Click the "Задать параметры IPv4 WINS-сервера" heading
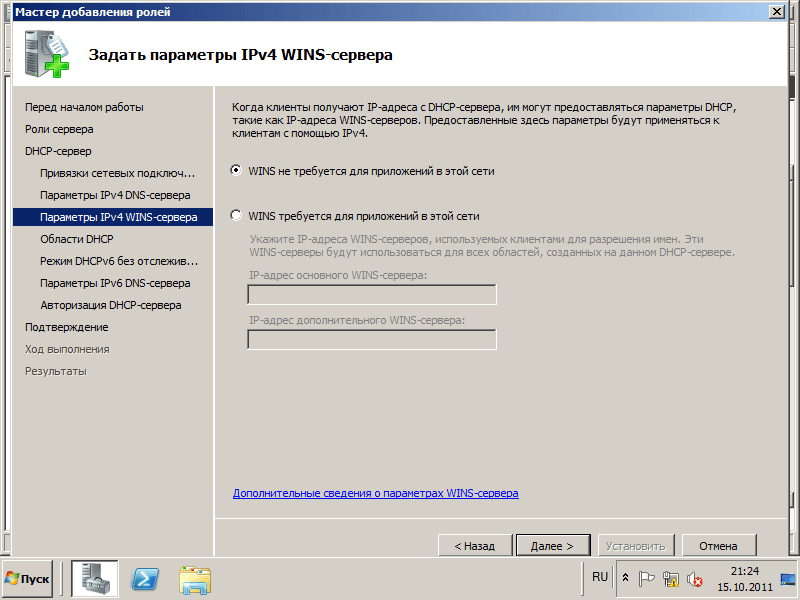Viewport: 800px width, 600px height. (x=240, y=55)
